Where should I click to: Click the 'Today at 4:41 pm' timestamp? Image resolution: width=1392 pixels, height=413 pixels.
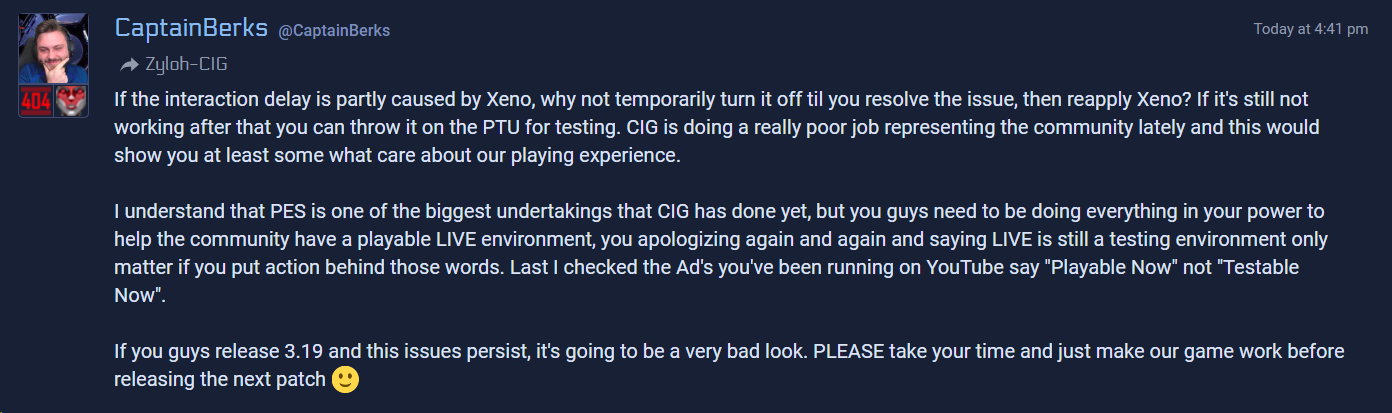click(x=1311, y=29)
